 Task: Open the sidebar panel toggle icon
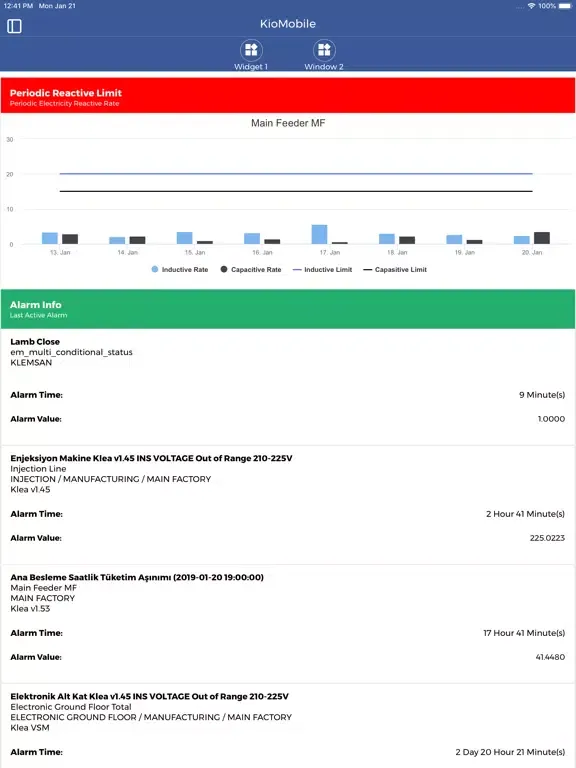[x=14, y=26]
